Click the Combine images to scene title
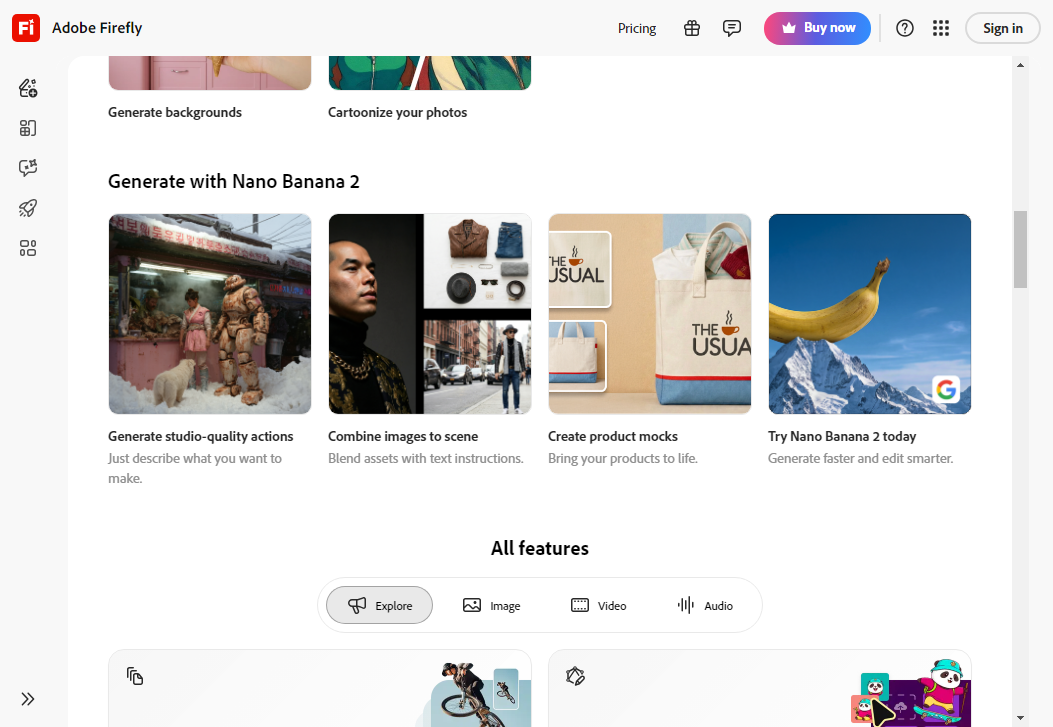 403,436
